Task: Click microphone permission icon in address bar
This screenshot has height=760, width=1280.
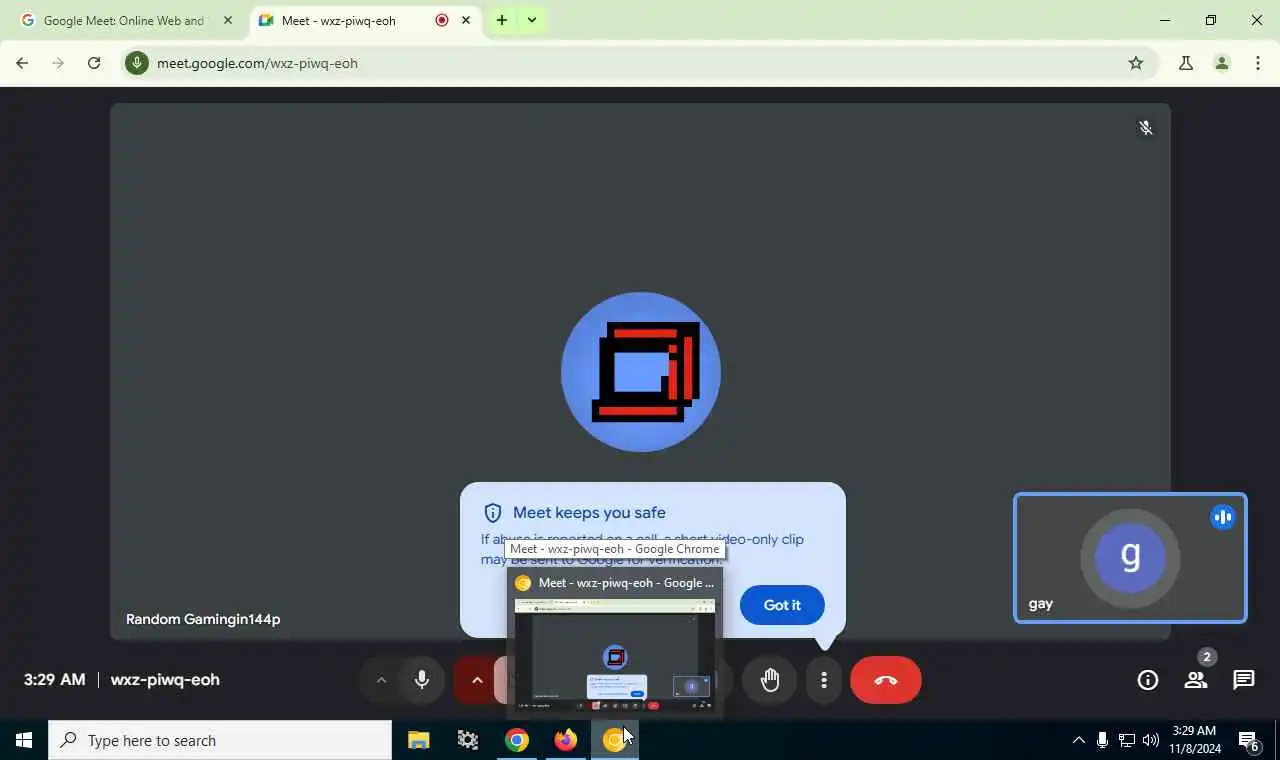Action: tap(137, 63)
